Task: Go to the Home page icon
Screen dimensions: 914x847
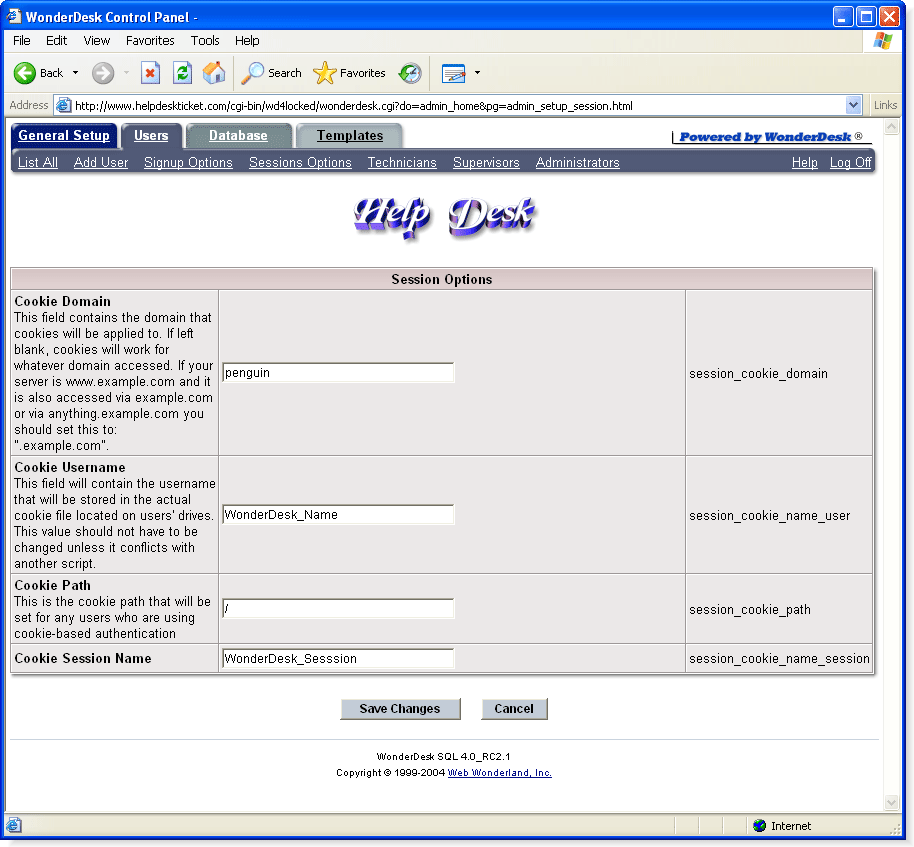Action: (214, 73)
